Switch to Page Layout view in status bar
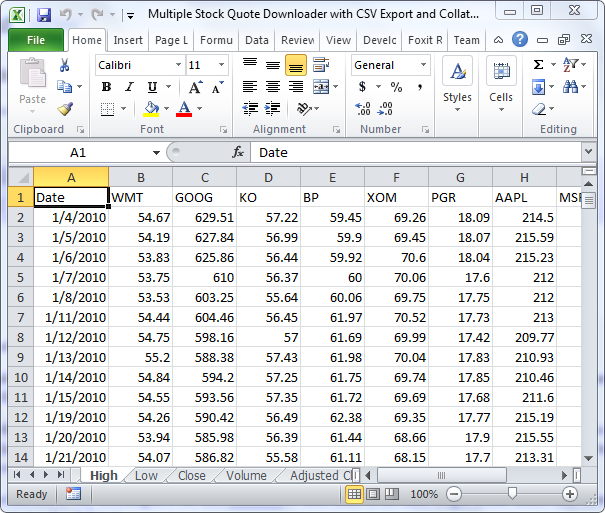 373,494
